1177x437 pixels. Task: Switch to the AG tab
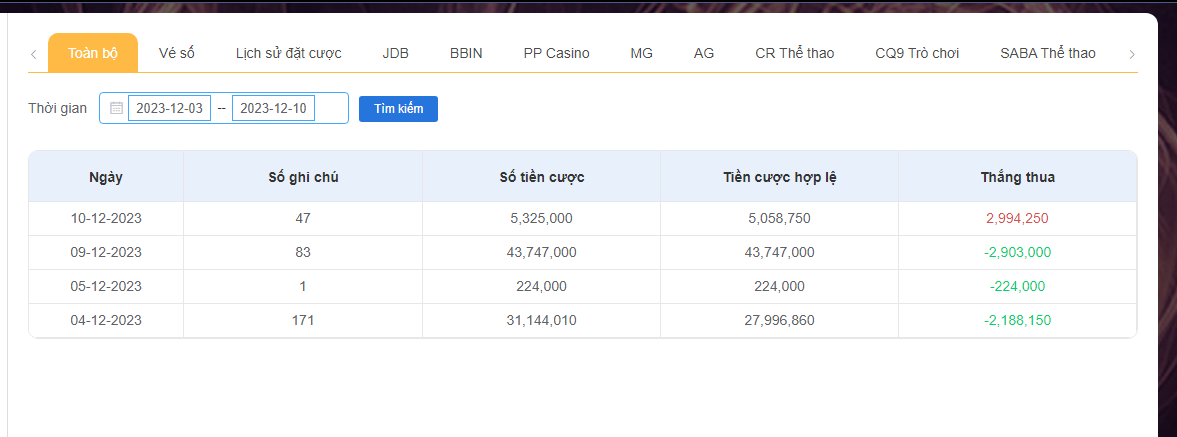point(704,53)
